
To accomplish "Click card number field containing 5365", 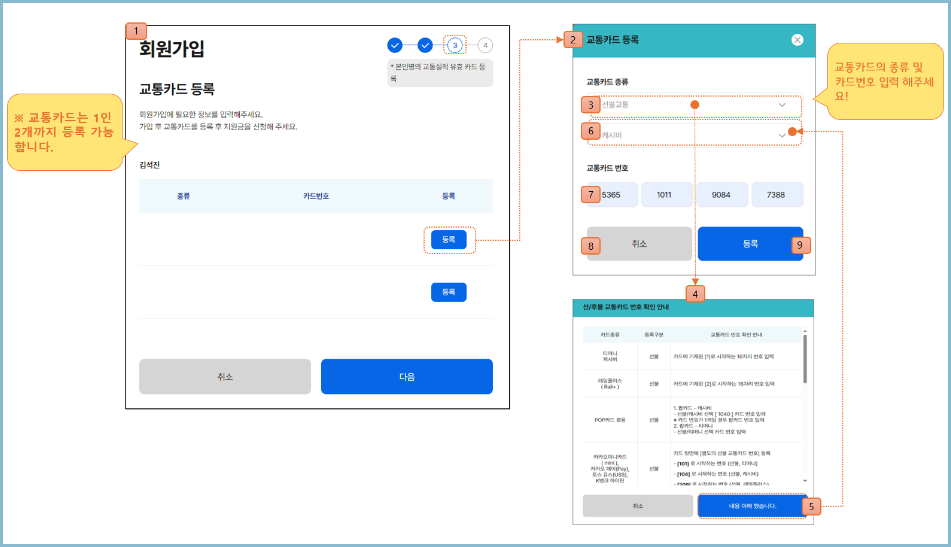I will pos(612,195).
